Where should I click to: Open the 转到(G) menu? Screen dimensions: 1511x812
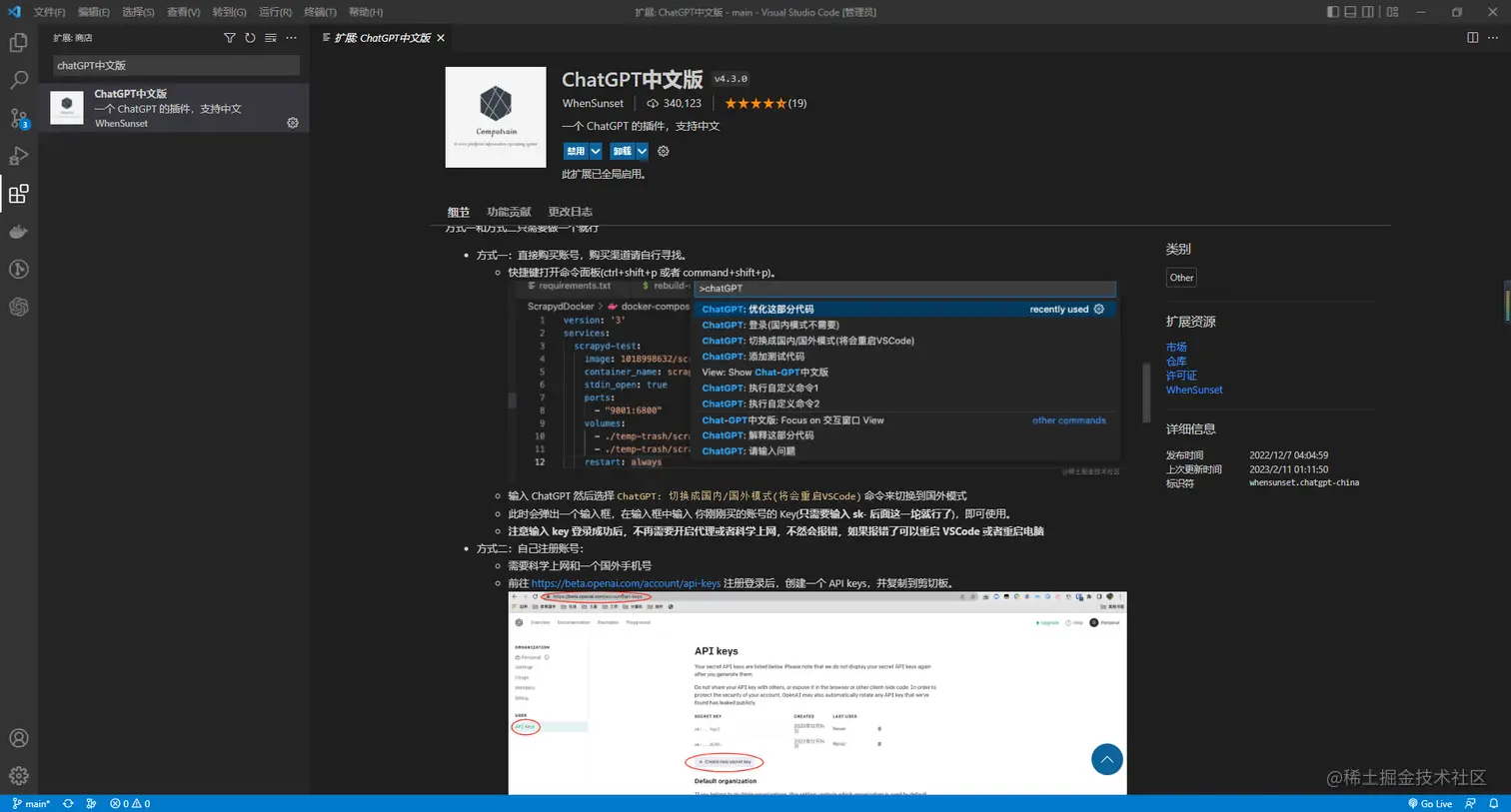pos(229,12)
